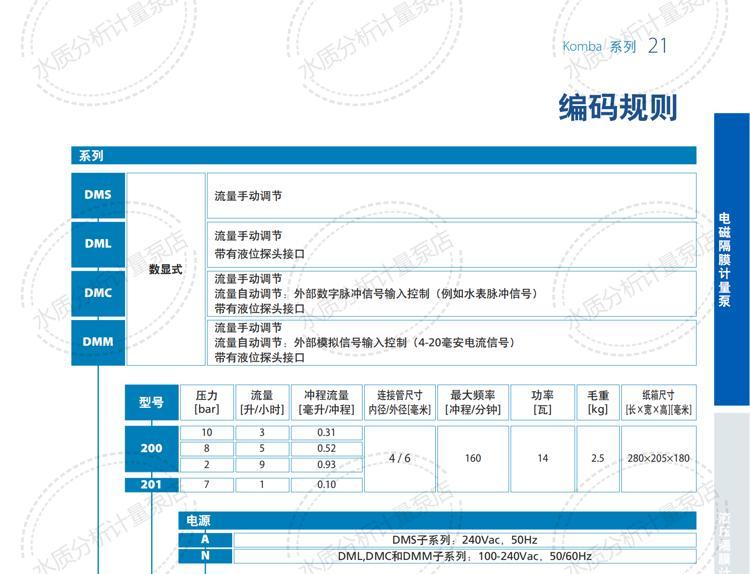Click the Komba 系列 header text
The height and width of the screenshot is (574, 750).
(x=599, y=46)
